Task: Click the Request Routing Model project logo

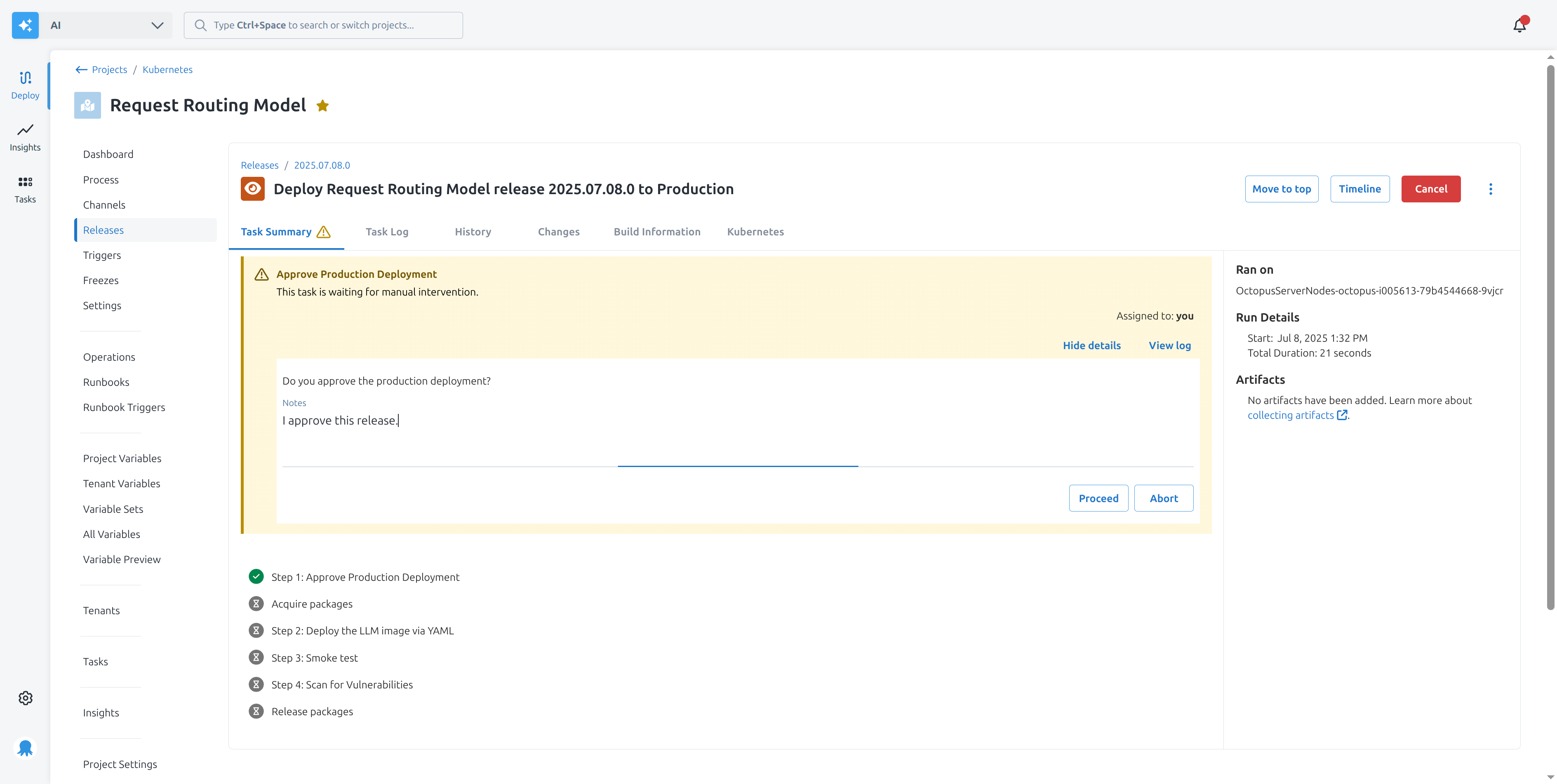Action: point(88,105)
